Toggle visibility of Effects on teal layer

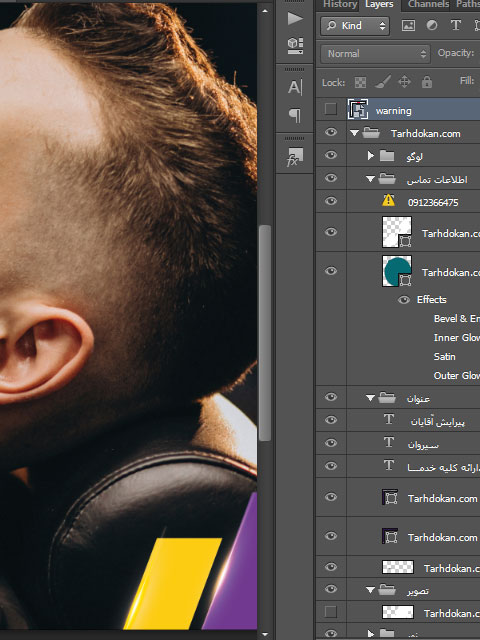(x=404, y=300)
